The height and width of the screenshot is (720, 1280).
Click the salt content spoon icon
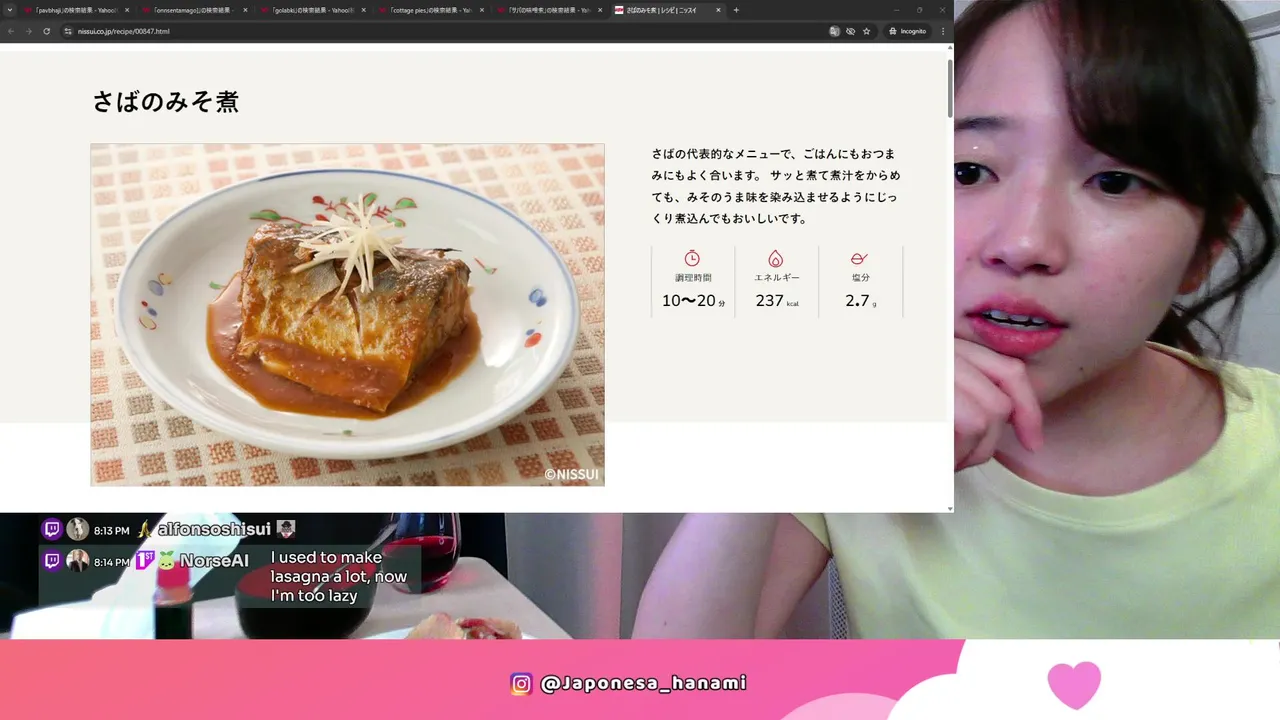(859, 259)
